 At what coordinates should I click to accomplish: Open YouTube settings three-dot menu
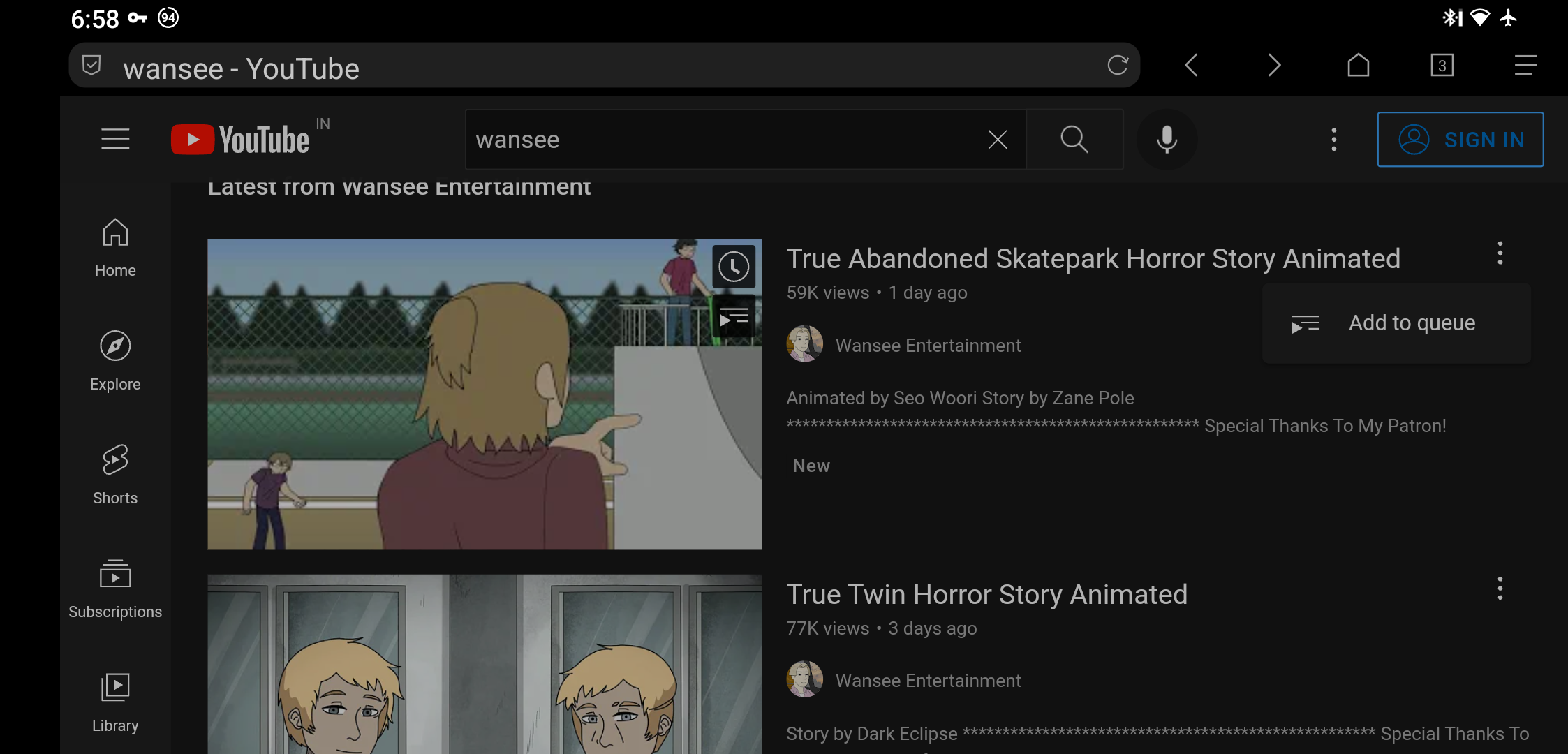pyautogui.click(x=1333, y=140)
